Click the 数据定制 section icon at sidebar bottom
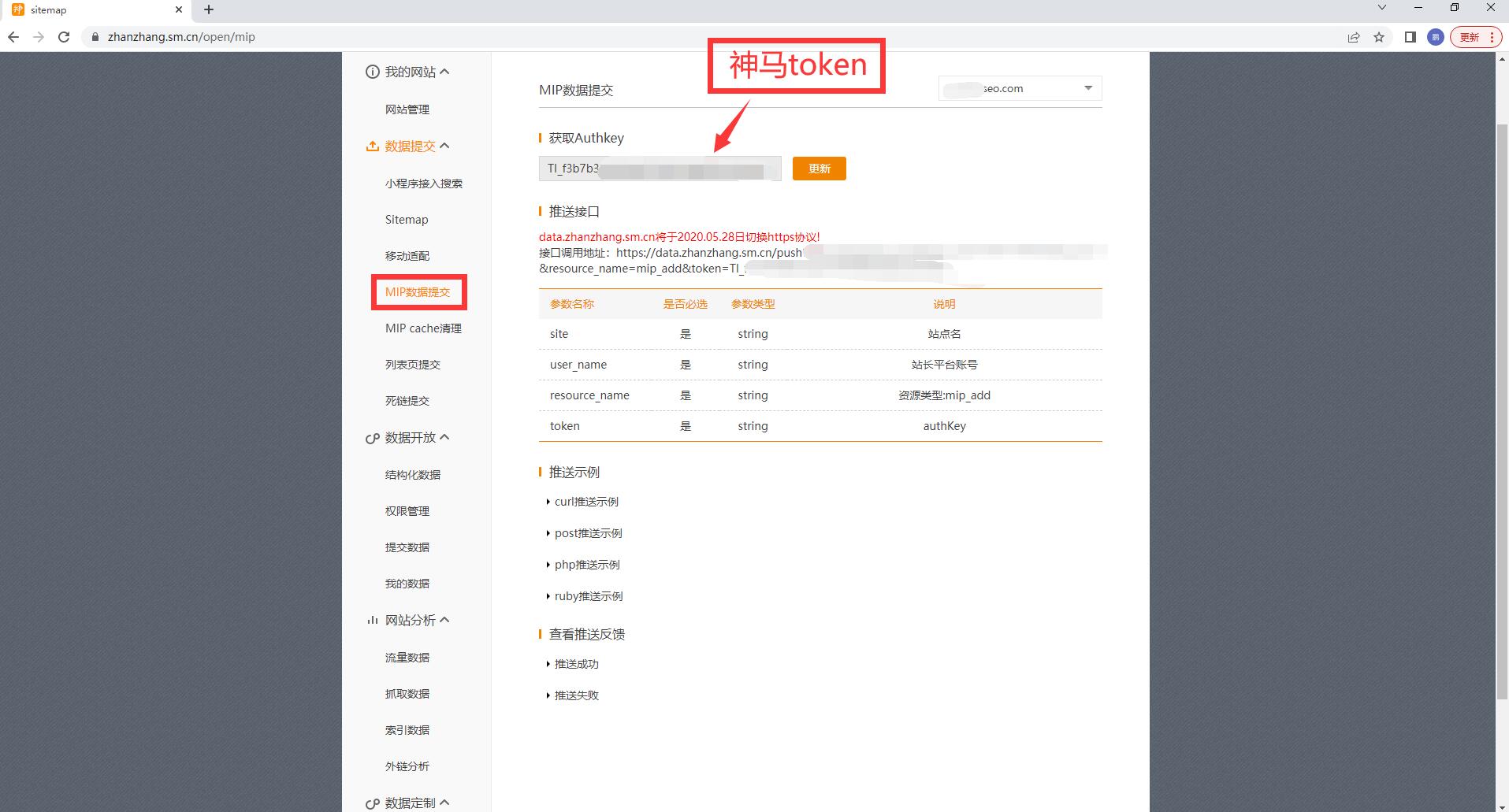The height and width of the screenshot is (812, 1509). pyautogui.click(x=372, y=803)
